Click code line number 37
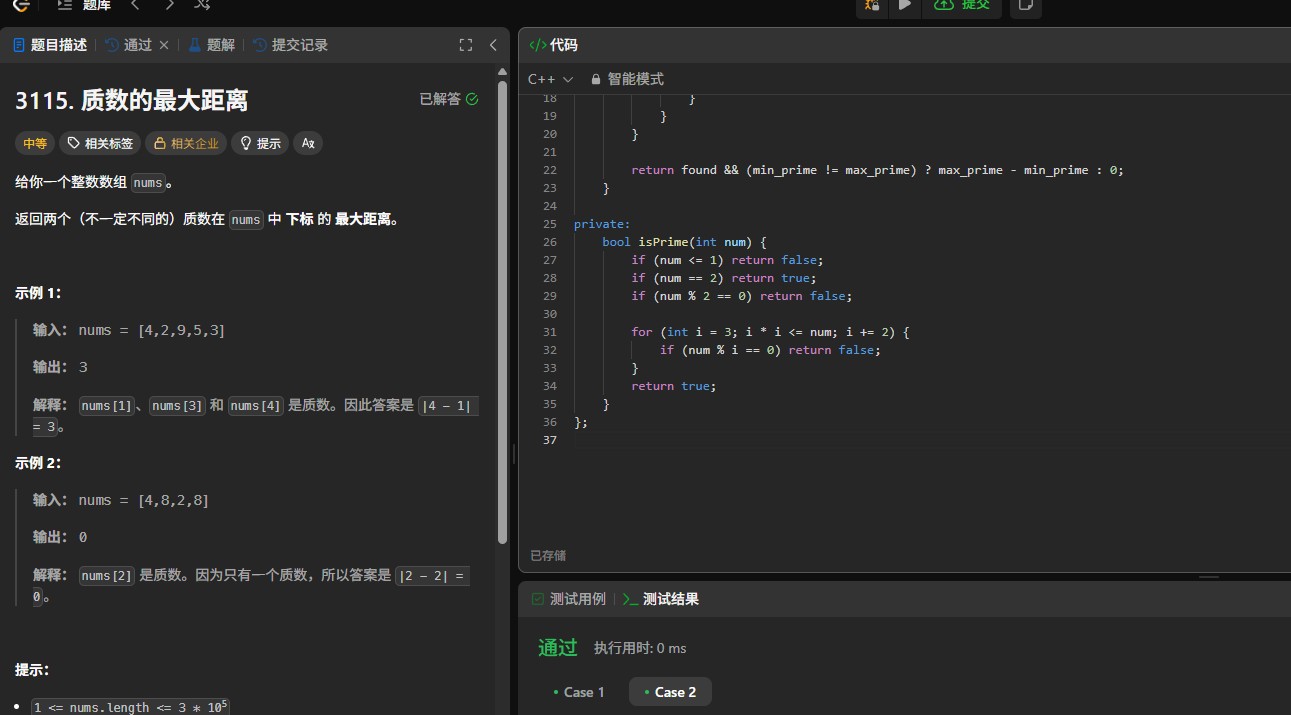1291x715 pixels. (548, 440)
